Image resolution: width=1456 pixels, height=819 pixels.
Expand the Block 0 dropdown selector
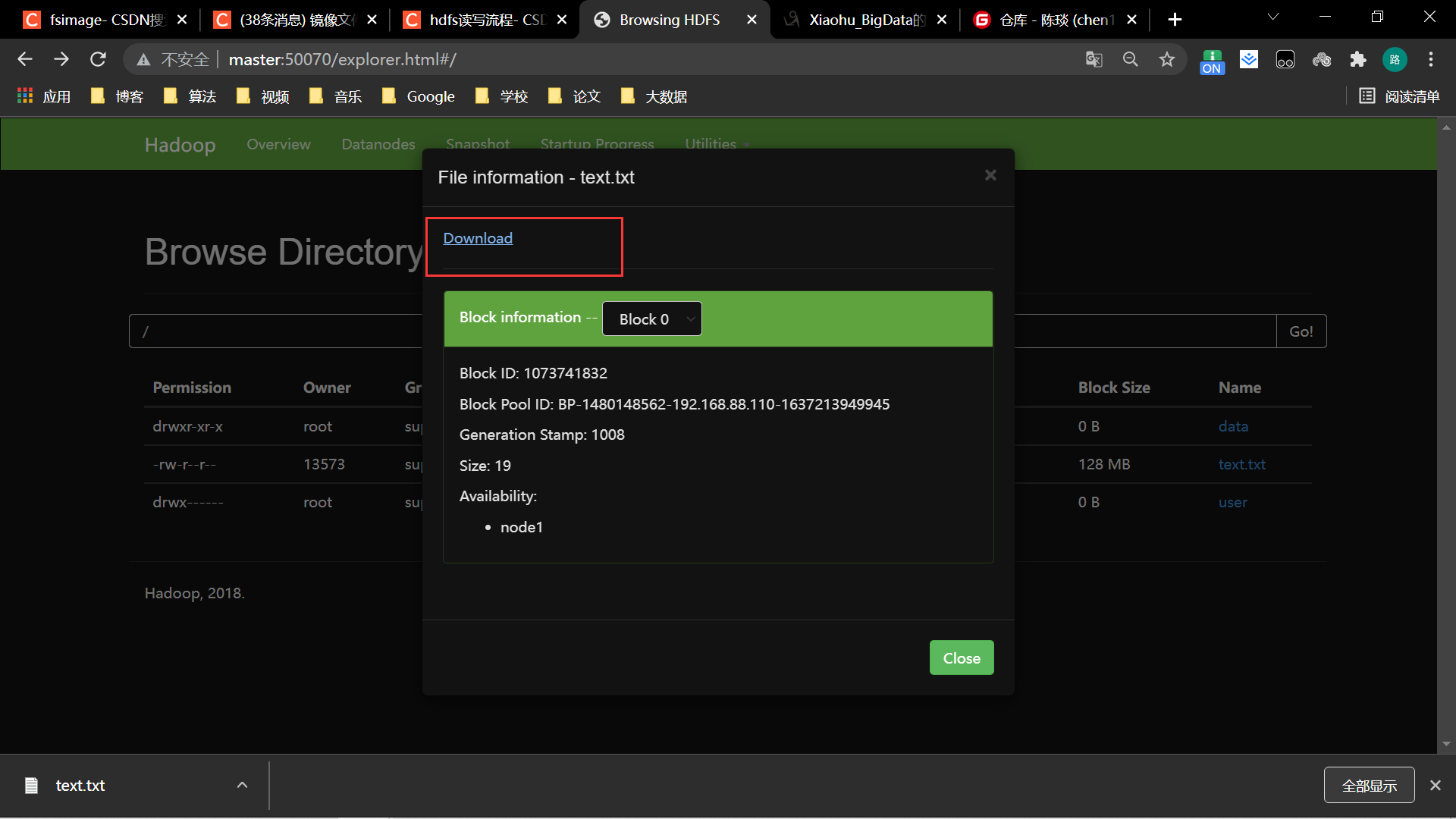pos(652,319)
